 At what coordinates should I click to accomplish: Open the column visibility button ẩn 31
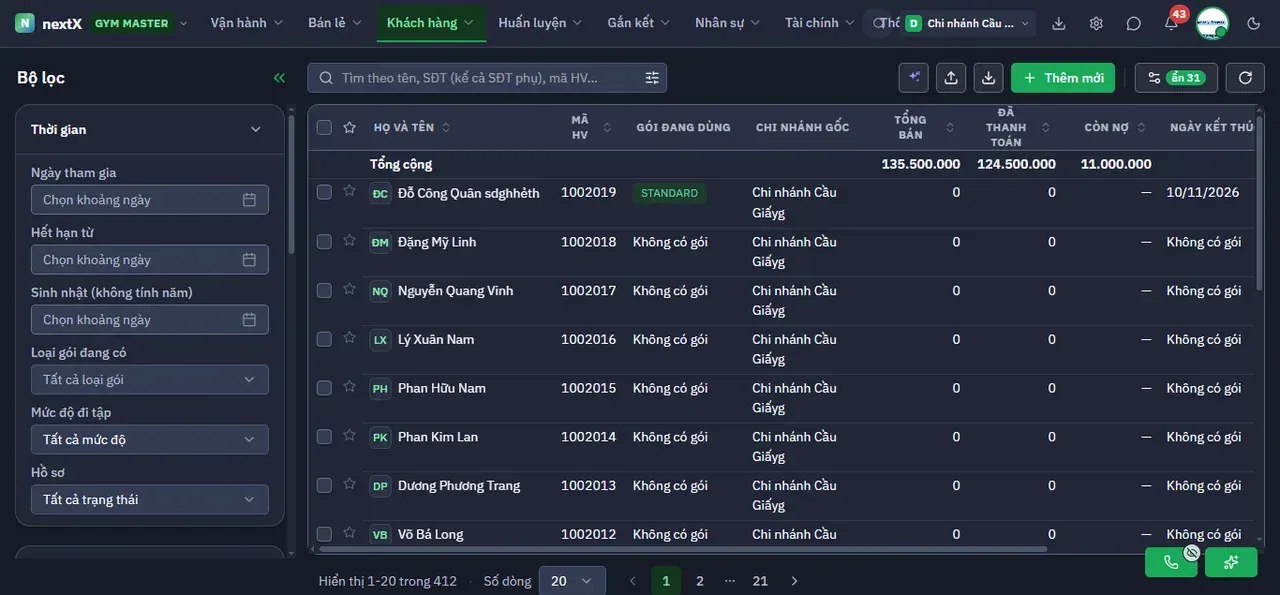[1177, 78]
